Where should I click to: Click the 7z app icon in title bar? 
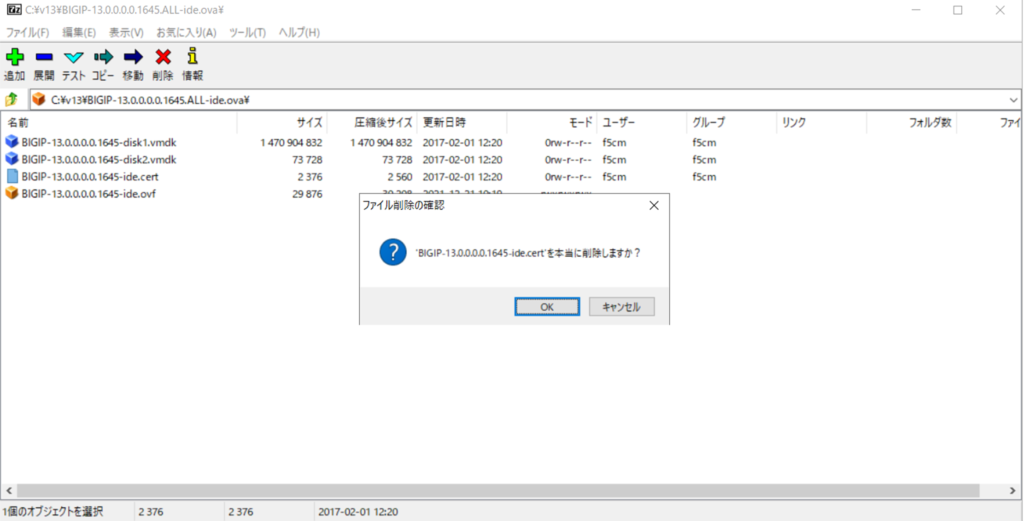point(13,10)
